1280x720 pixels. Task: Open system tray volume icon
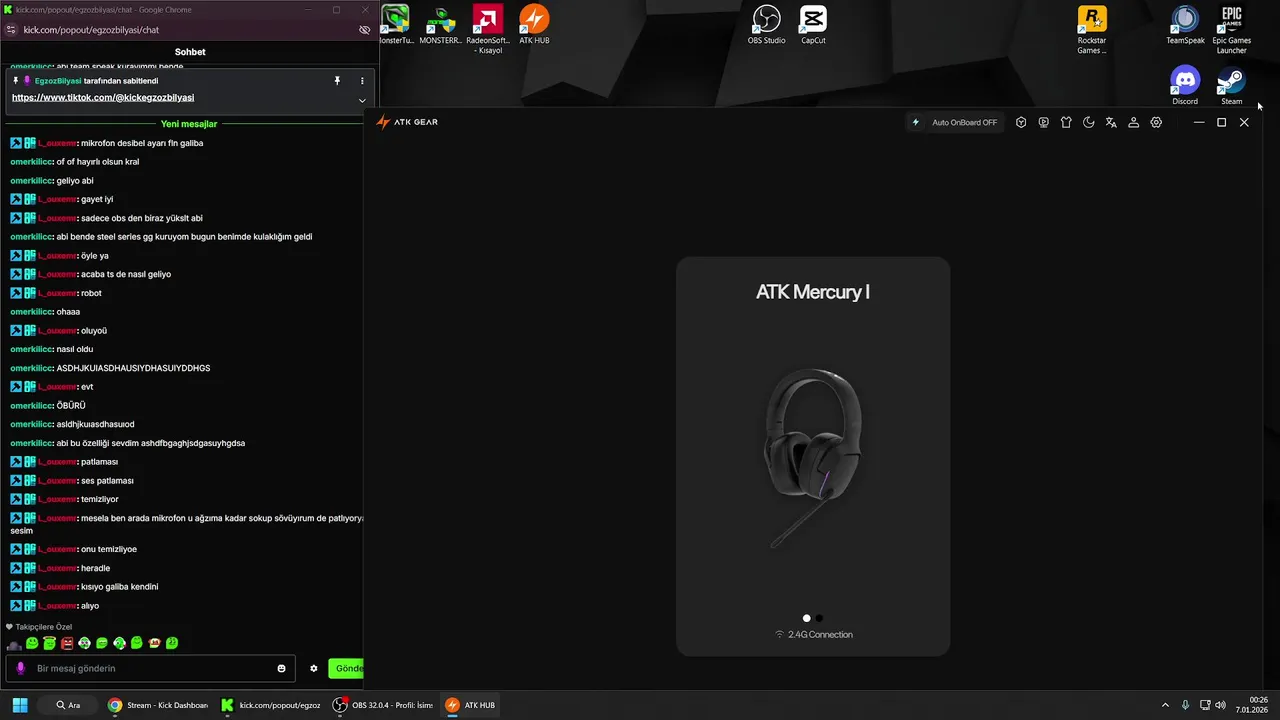(x=1221, y=705)
